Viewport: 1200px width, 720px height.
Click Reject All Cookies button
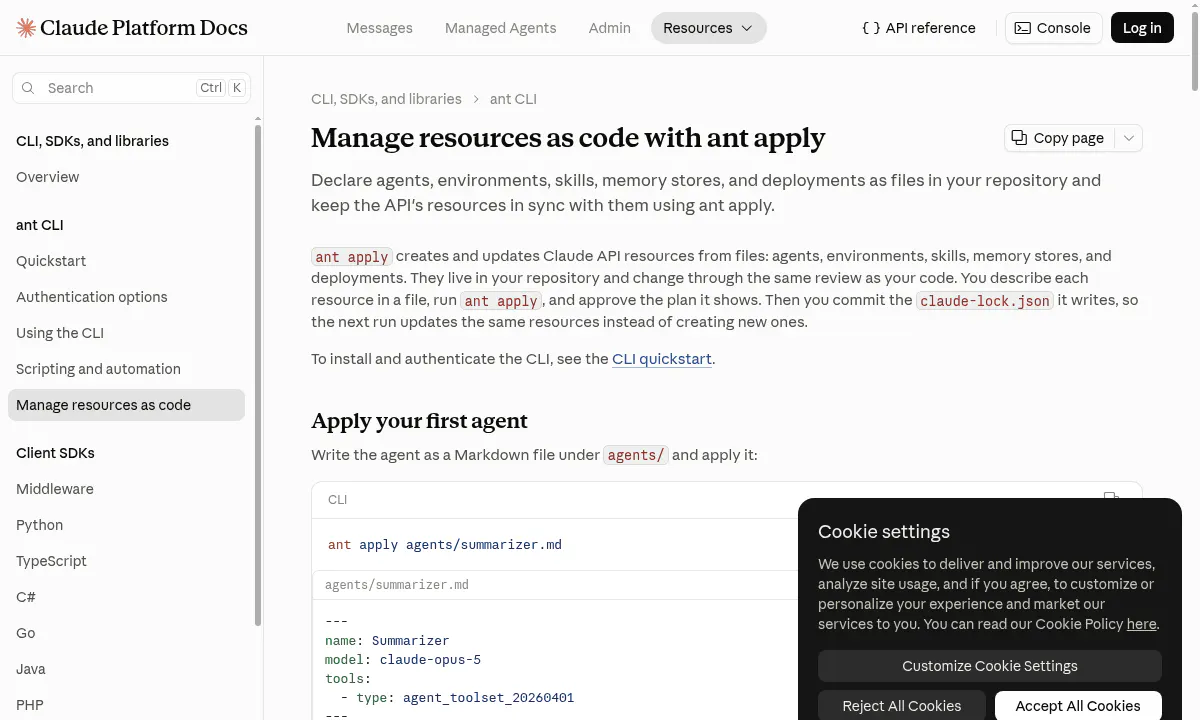pyautogui.click(x=902, y=706)
